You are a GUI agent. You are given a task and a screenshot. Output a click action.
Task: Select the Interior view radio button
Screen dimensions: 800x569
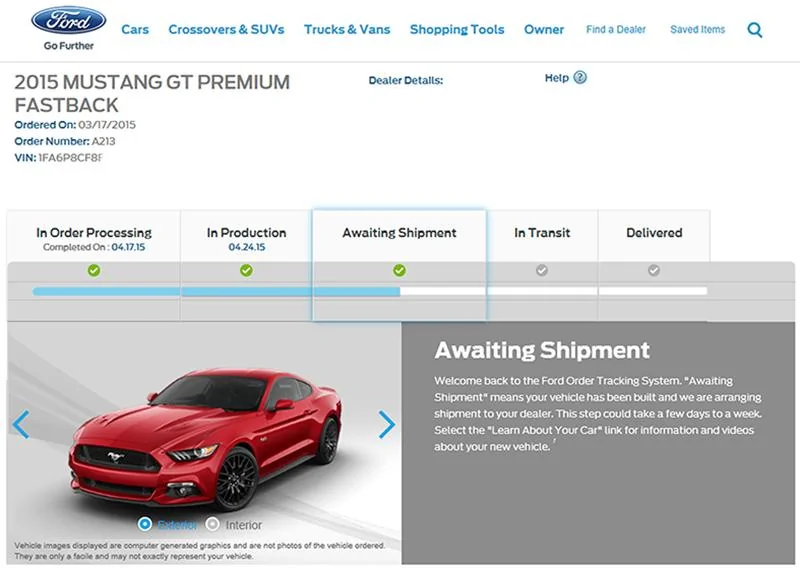[212, 524]
